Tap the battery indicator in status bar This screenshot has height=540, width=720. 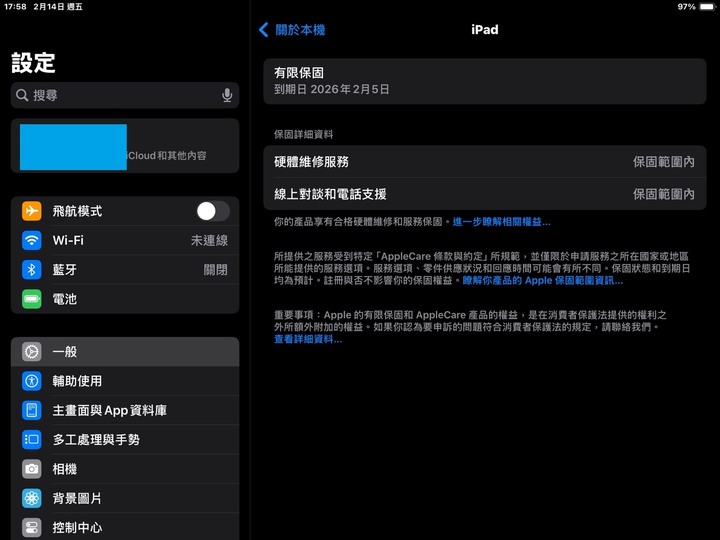tap(707, 6)
